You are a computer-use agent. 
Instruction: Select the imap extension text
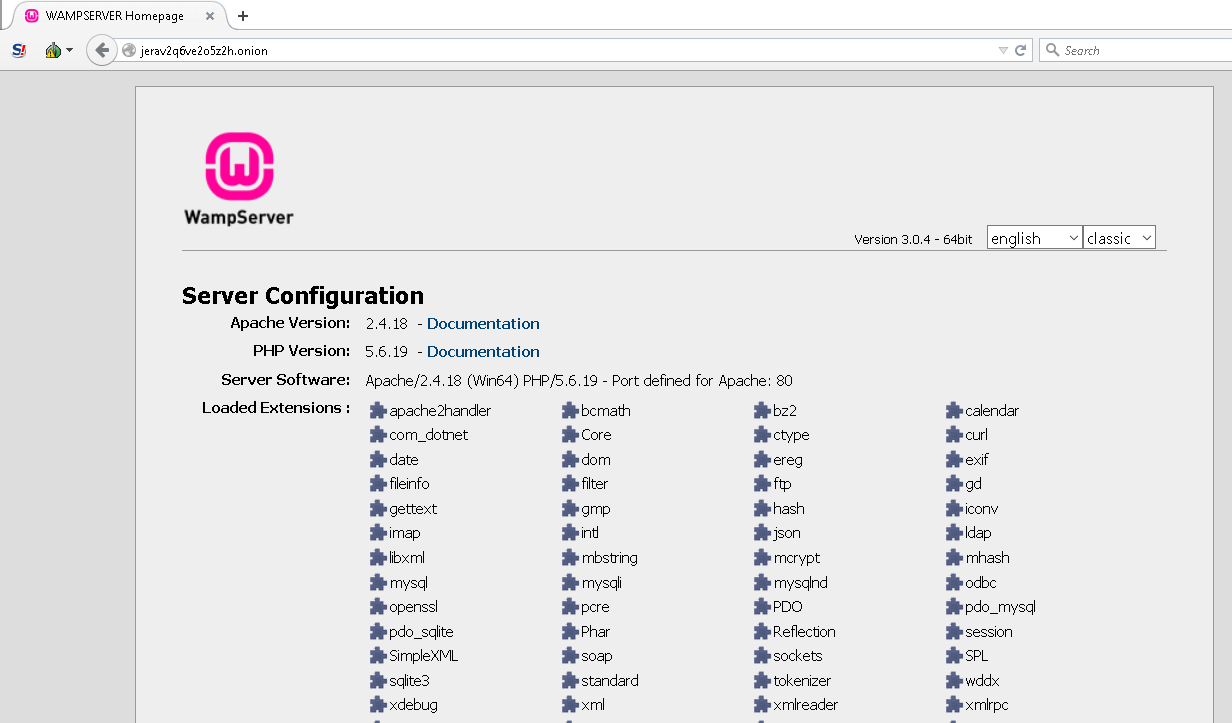[x=405, y=533]
